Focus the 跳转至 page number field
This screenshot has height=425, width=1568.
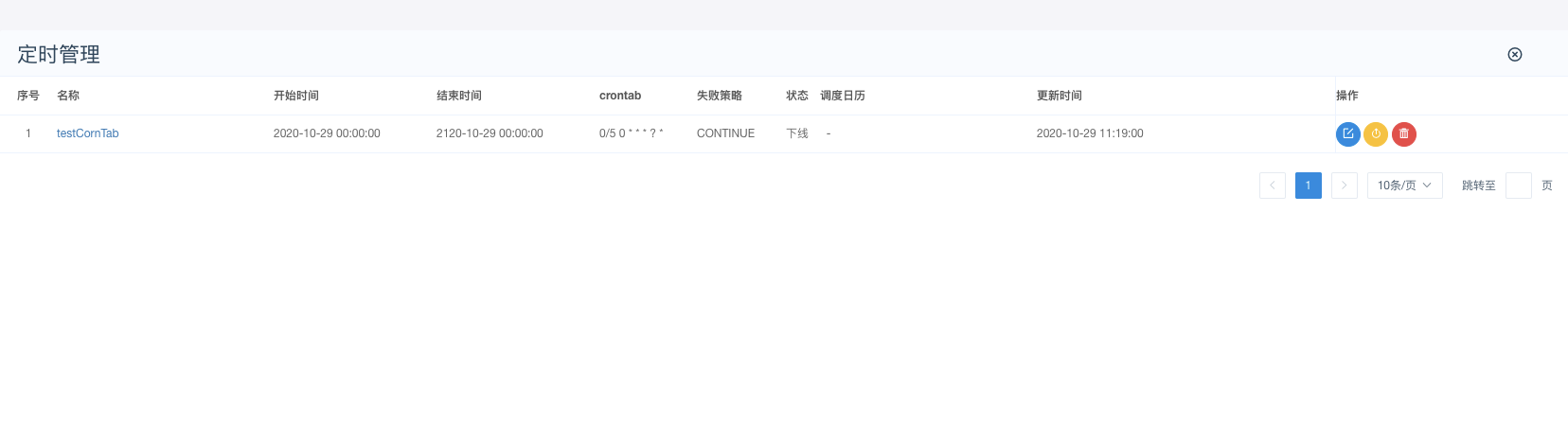click(1519, 186)
